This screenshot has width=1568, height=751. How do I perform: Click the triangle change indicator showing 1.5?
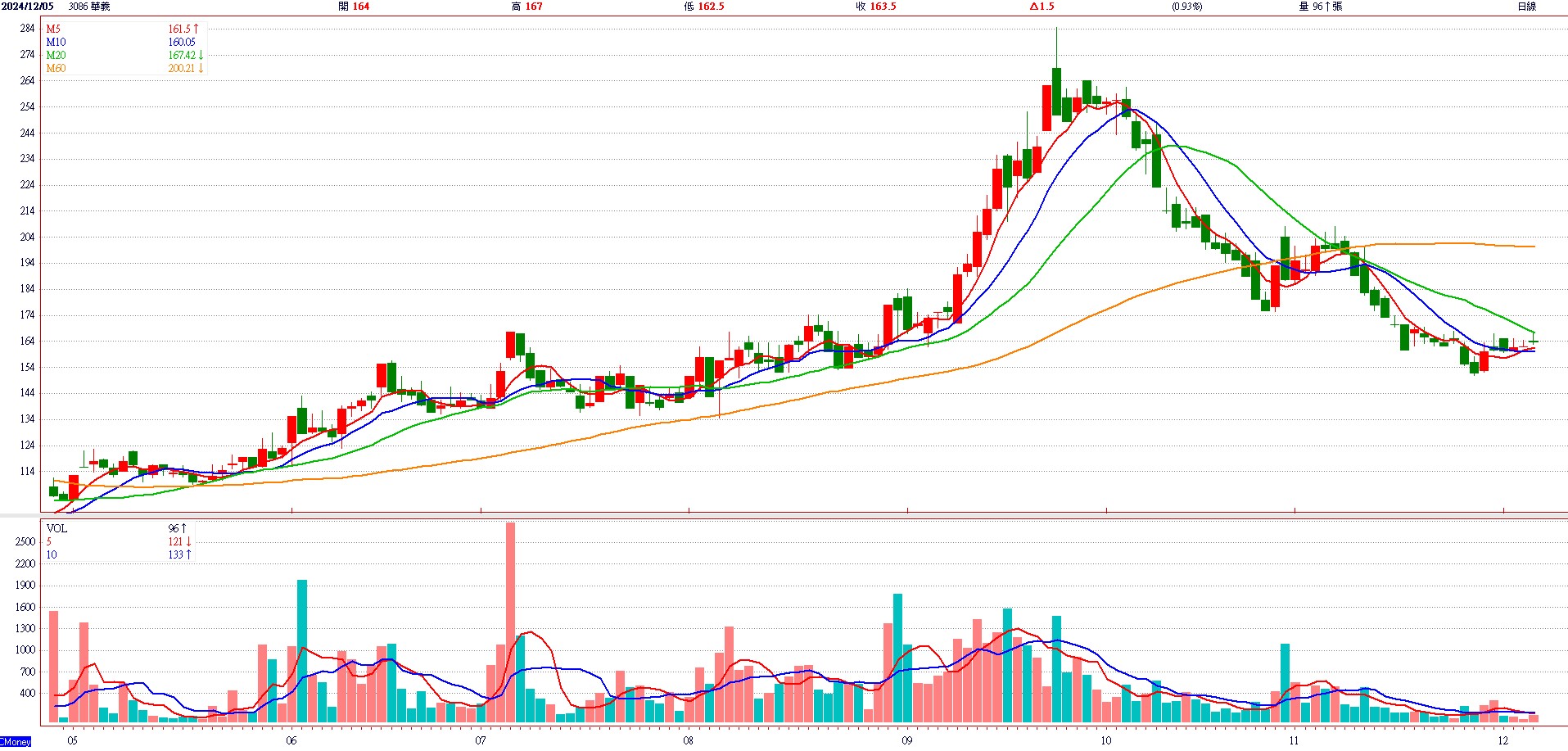tap(1042, 7)
